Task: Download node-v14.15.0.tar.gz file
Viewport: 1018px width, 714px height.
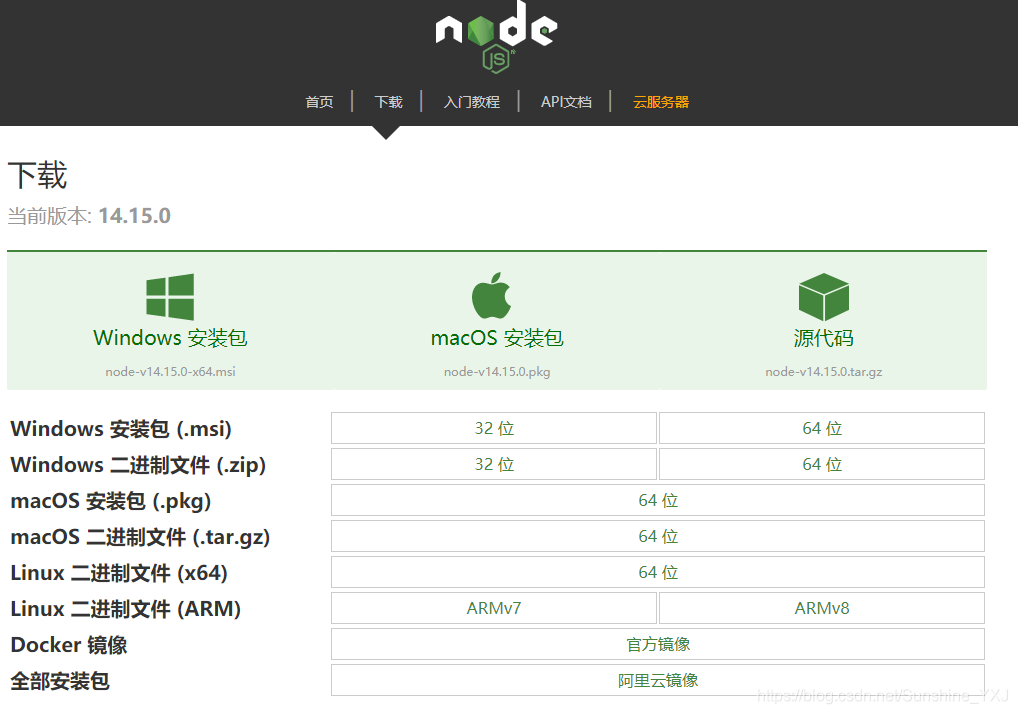Action: 823,372
